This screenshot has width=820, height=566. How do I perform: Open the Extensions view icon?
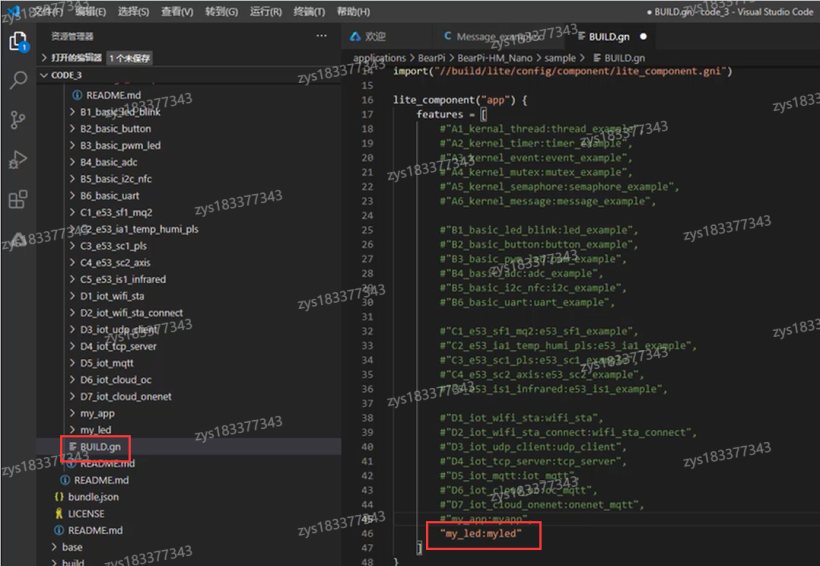click(x=18, y=200)
